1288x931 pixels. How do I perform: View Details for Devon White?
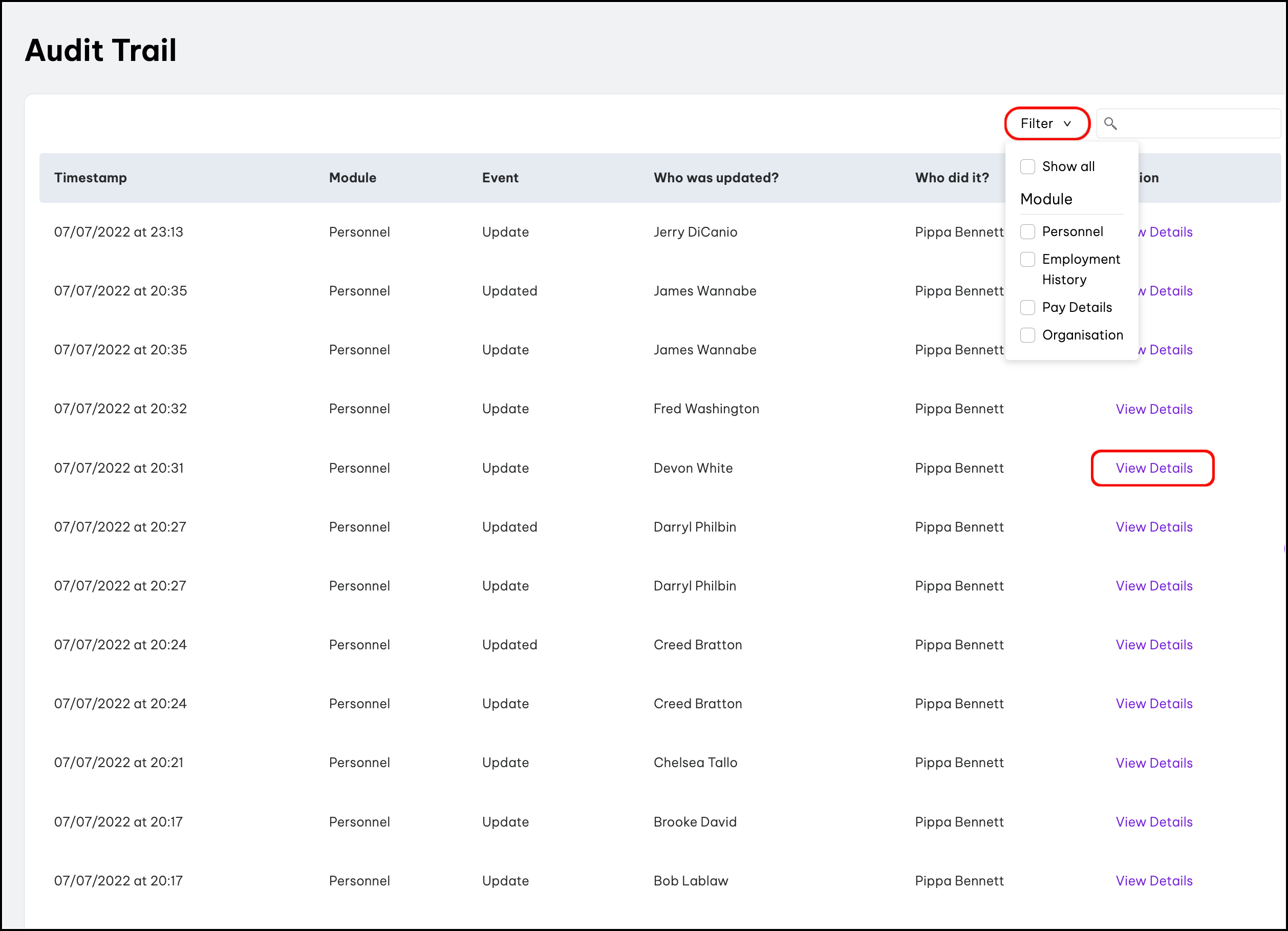1153,468
